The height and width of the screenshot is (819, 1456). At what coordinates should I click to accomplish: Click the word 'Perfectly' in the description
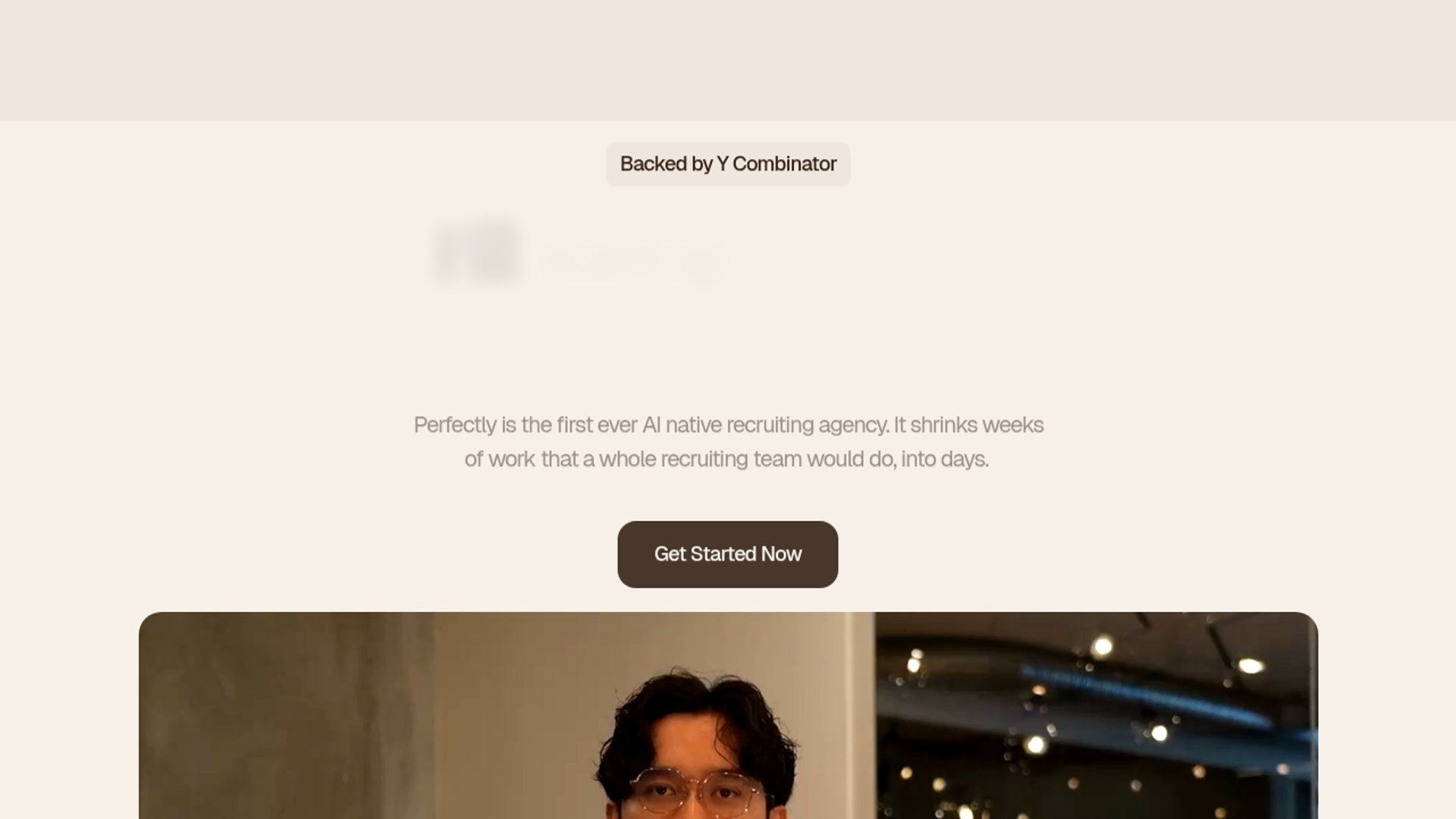455,425
